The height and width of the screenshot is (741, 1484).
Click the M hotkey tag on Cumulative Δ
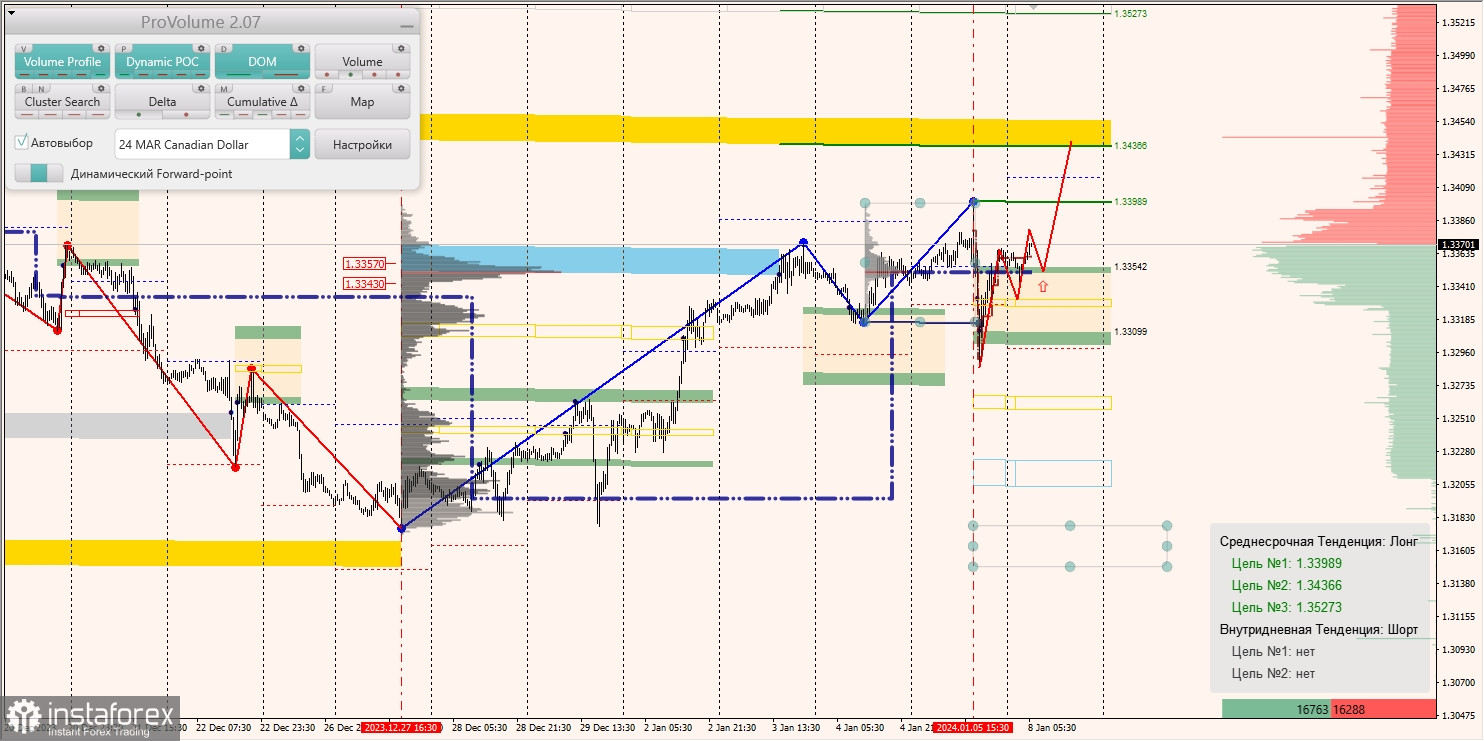click(224, 88)
